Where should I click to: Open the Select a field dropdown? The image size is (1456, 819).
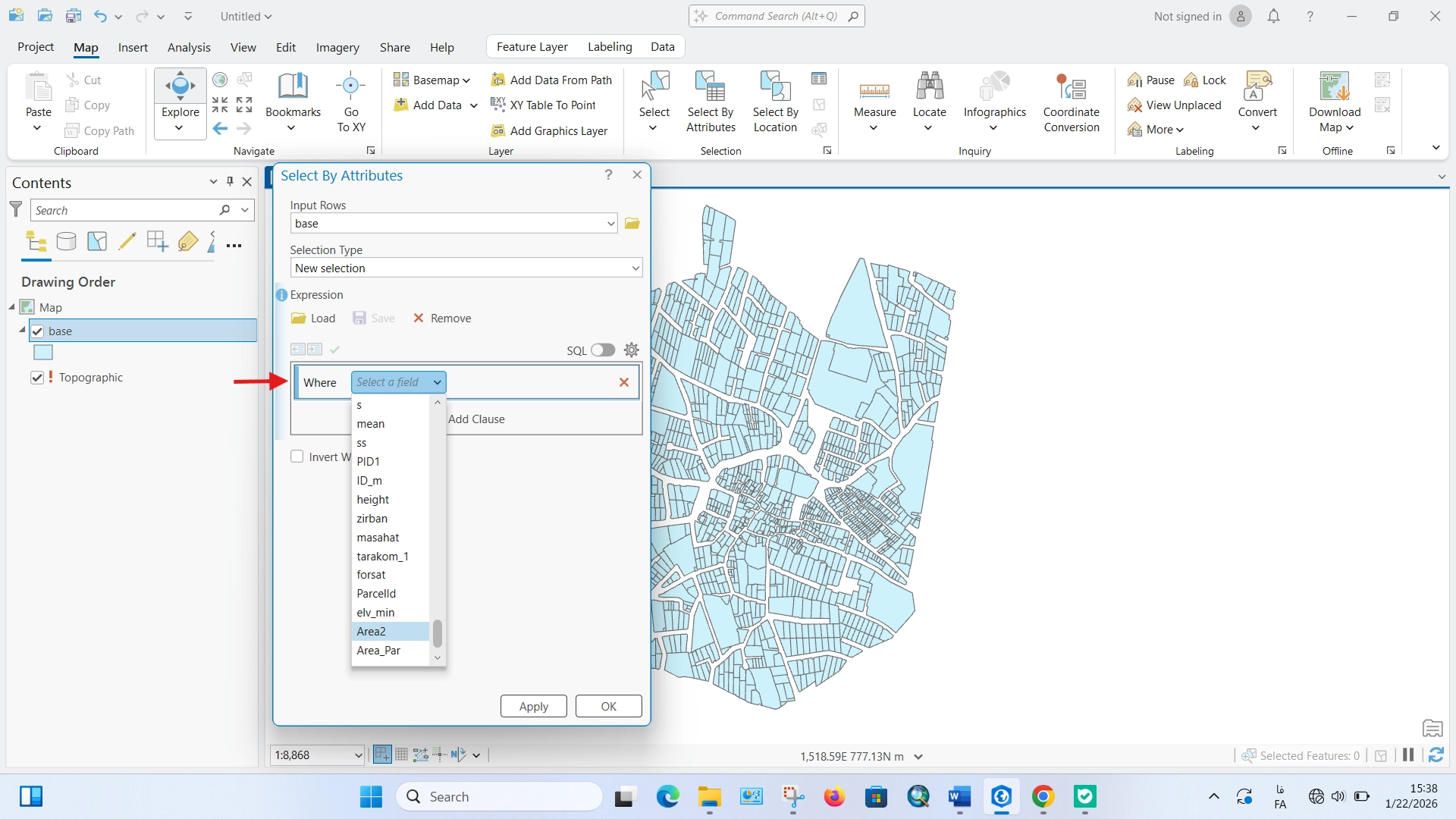[398, 382]
